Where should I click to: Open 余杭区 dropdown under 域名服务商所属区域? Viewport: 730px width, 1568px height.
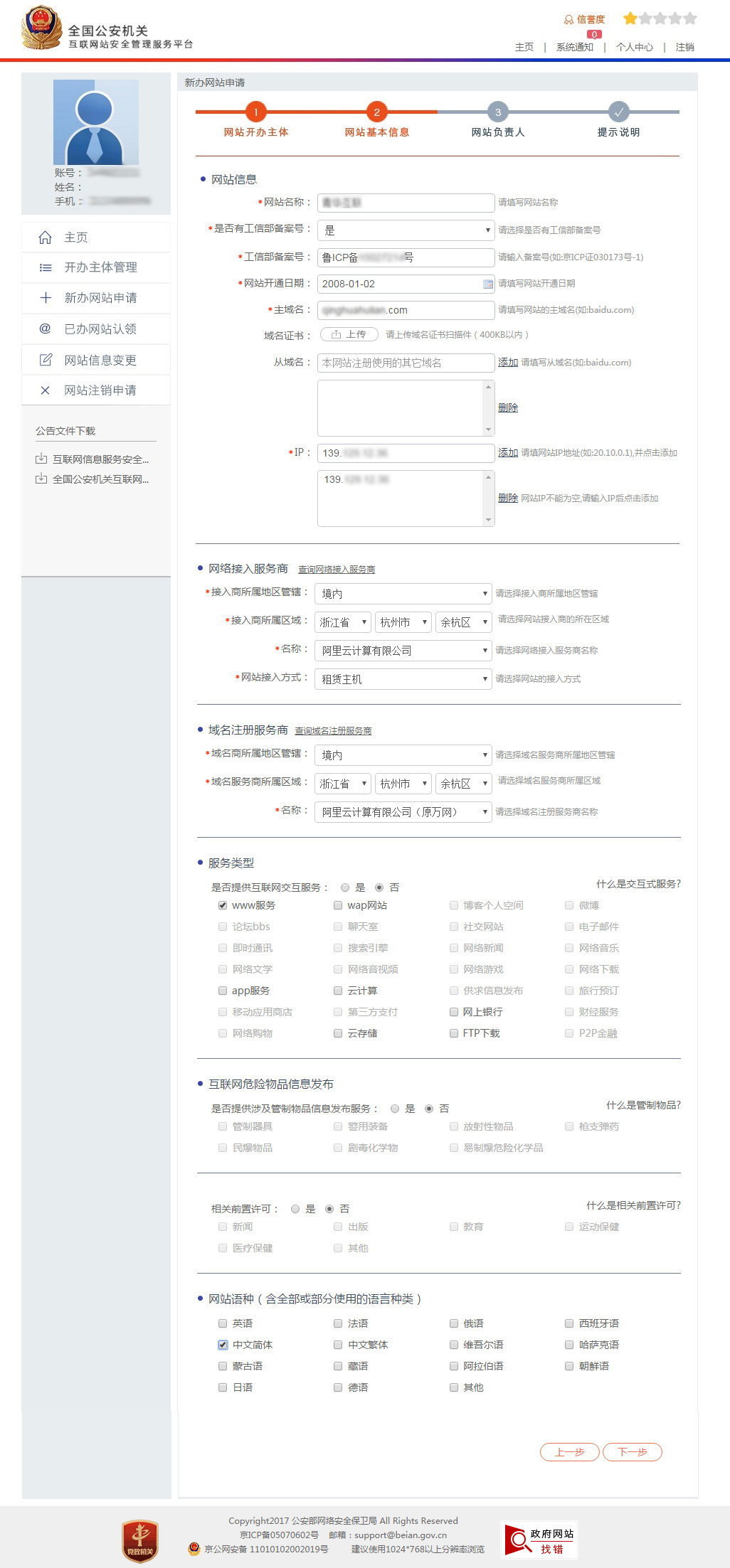(x=464, y=784)
